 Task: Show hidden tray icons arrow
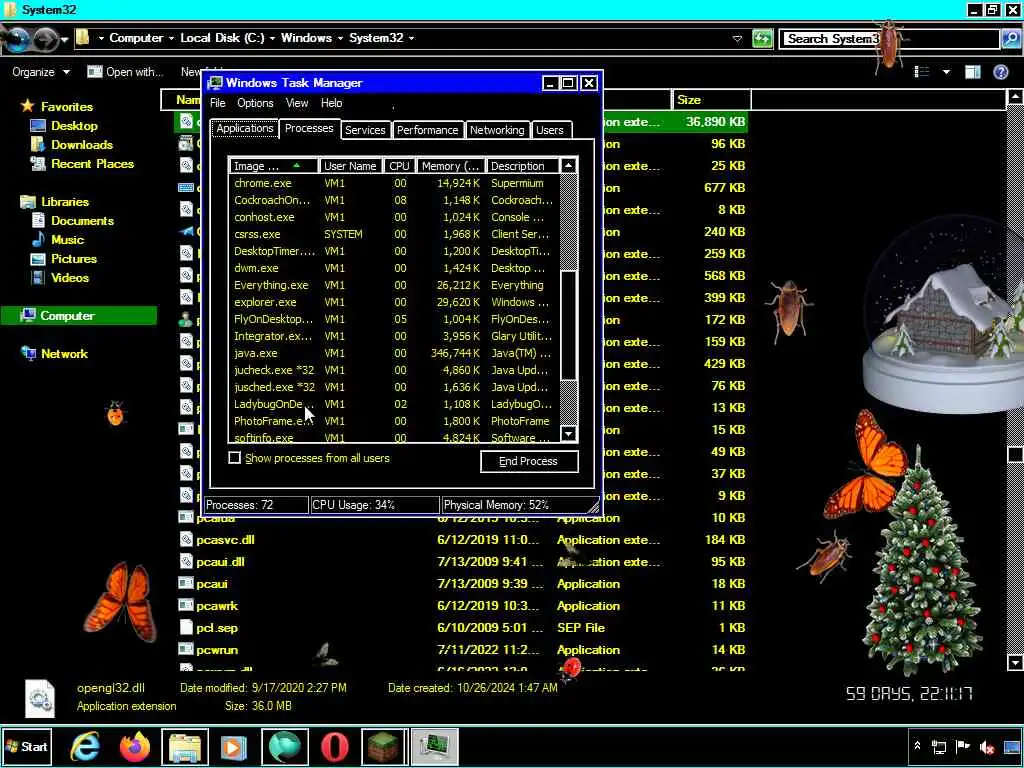tap(917, 746)
